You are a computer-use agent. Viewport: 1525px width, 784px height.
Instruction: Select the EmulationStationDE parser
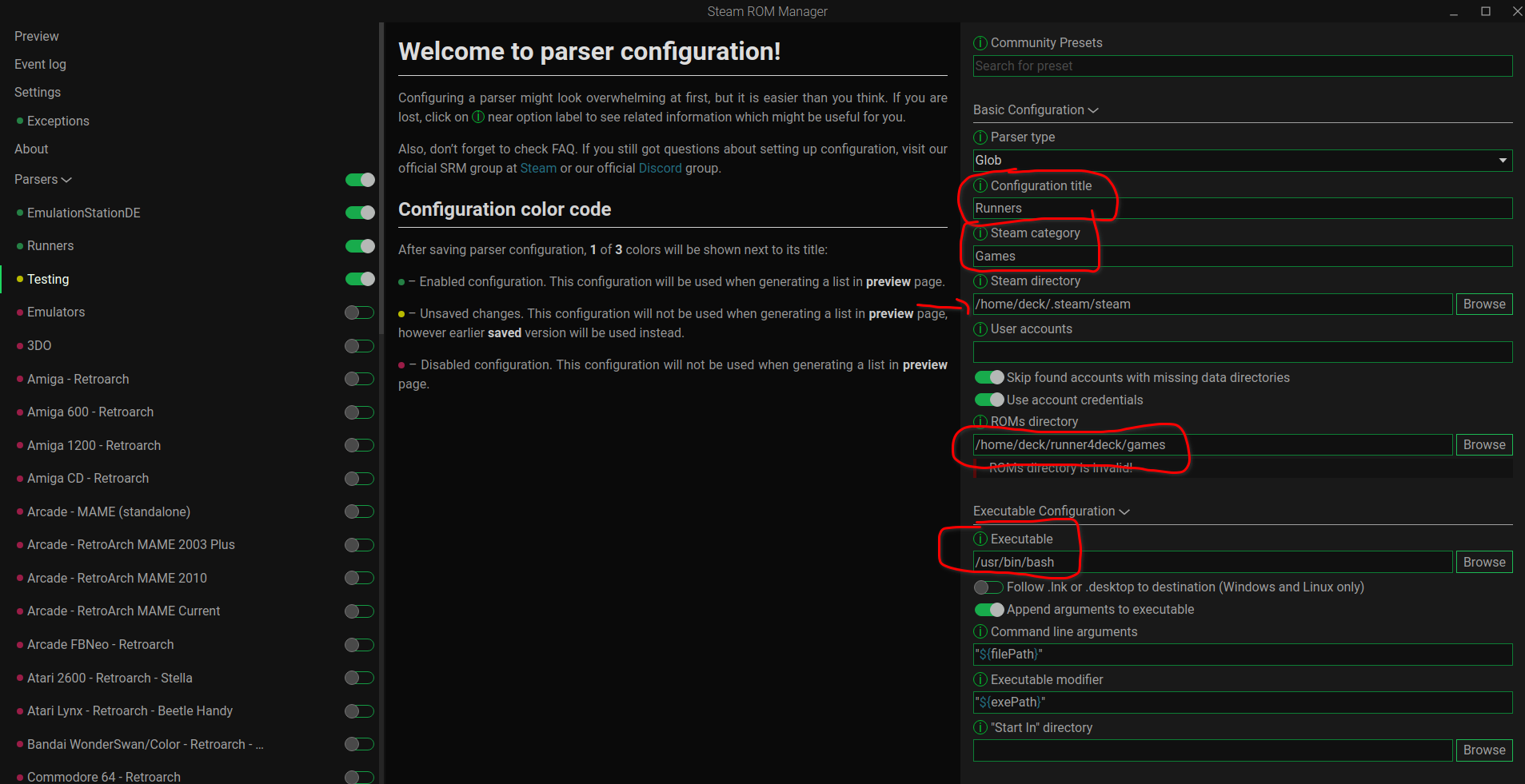point(84,213)
